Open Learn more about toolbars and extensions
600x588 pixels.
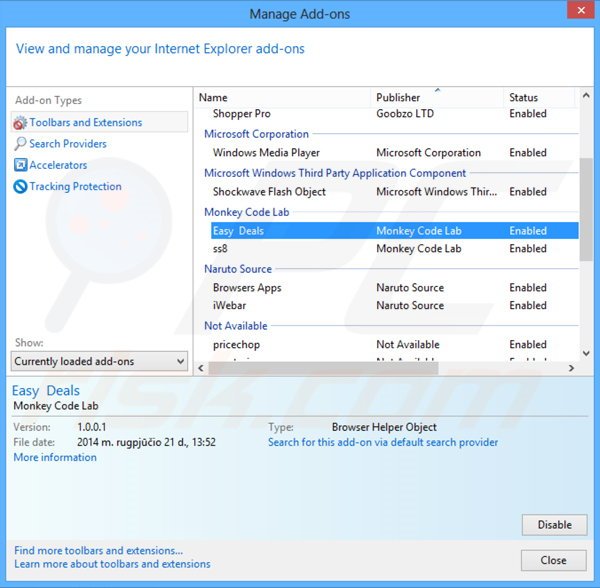pos(112,564)
